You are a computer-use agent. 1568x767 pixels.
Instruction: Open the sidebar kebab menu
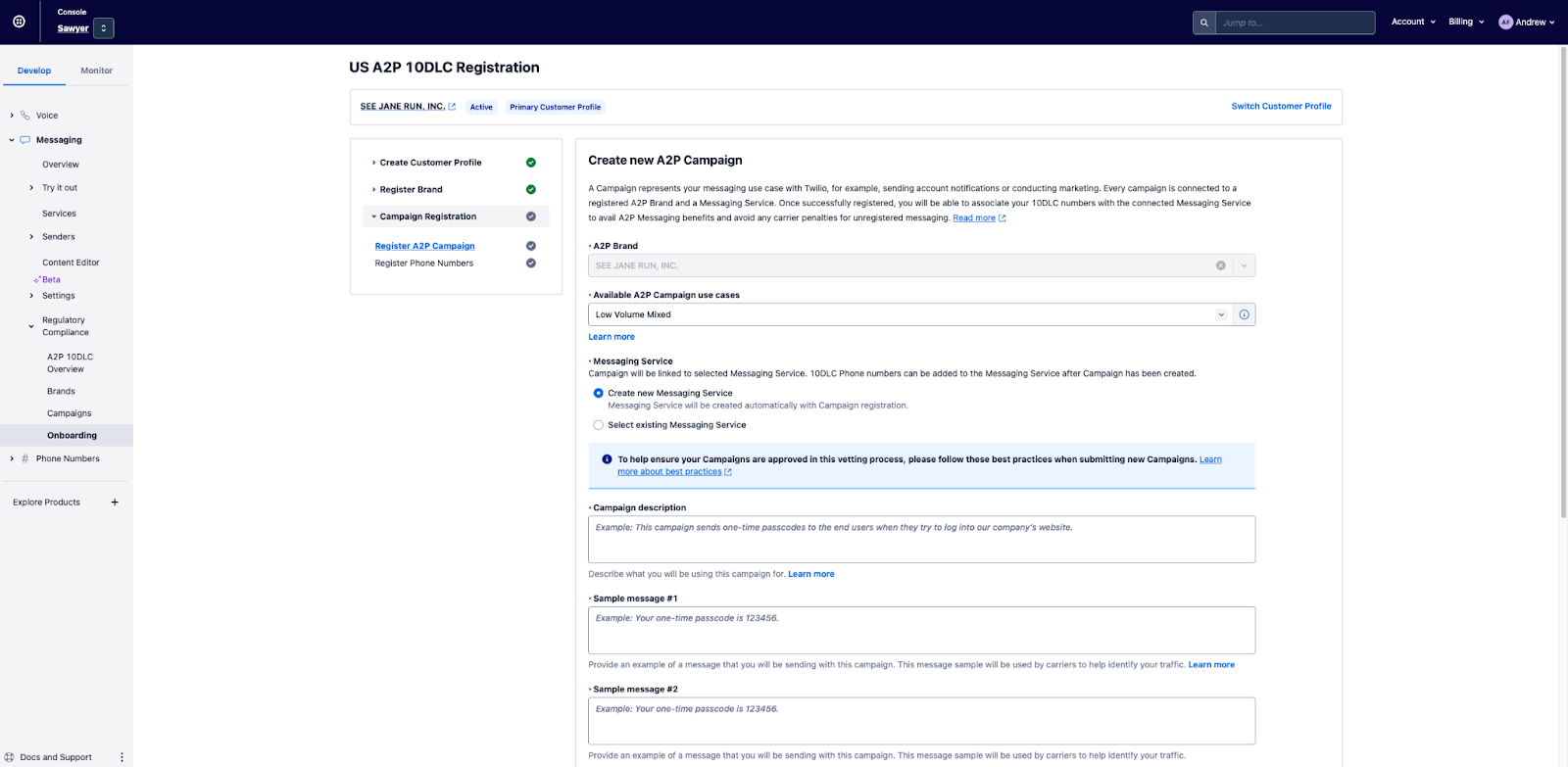coord(122,757)
